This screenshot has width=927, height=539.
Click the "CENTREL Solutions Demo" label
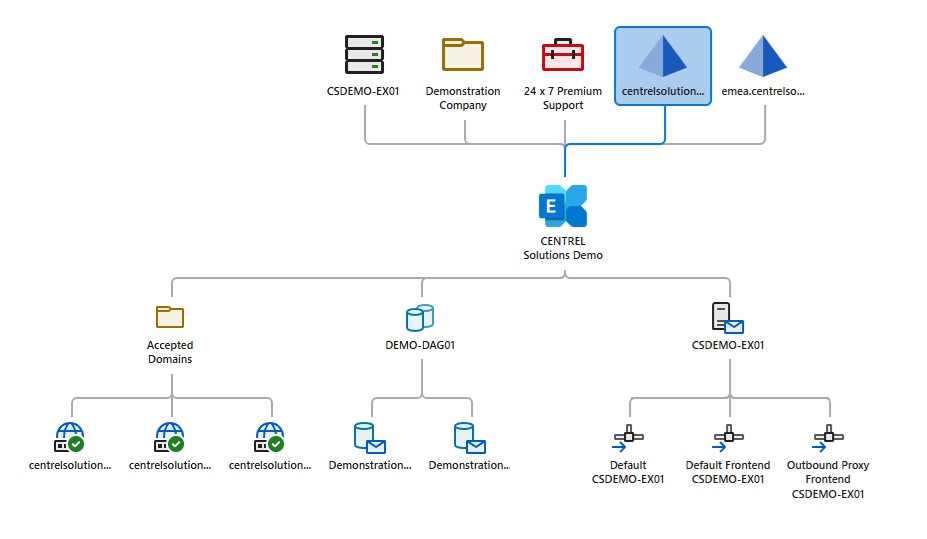[x=563, y=248]
